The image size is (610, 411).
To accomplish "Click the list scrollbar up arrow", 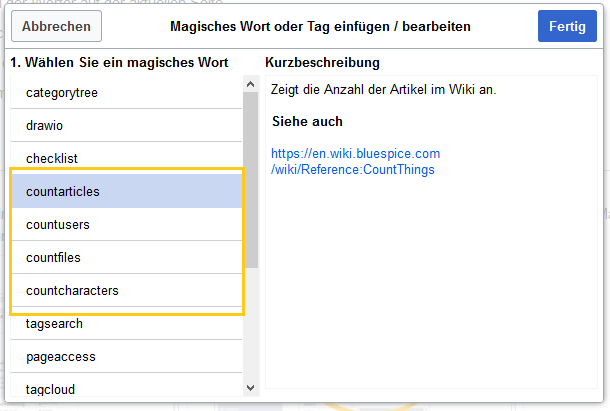I will click(251, 84).
